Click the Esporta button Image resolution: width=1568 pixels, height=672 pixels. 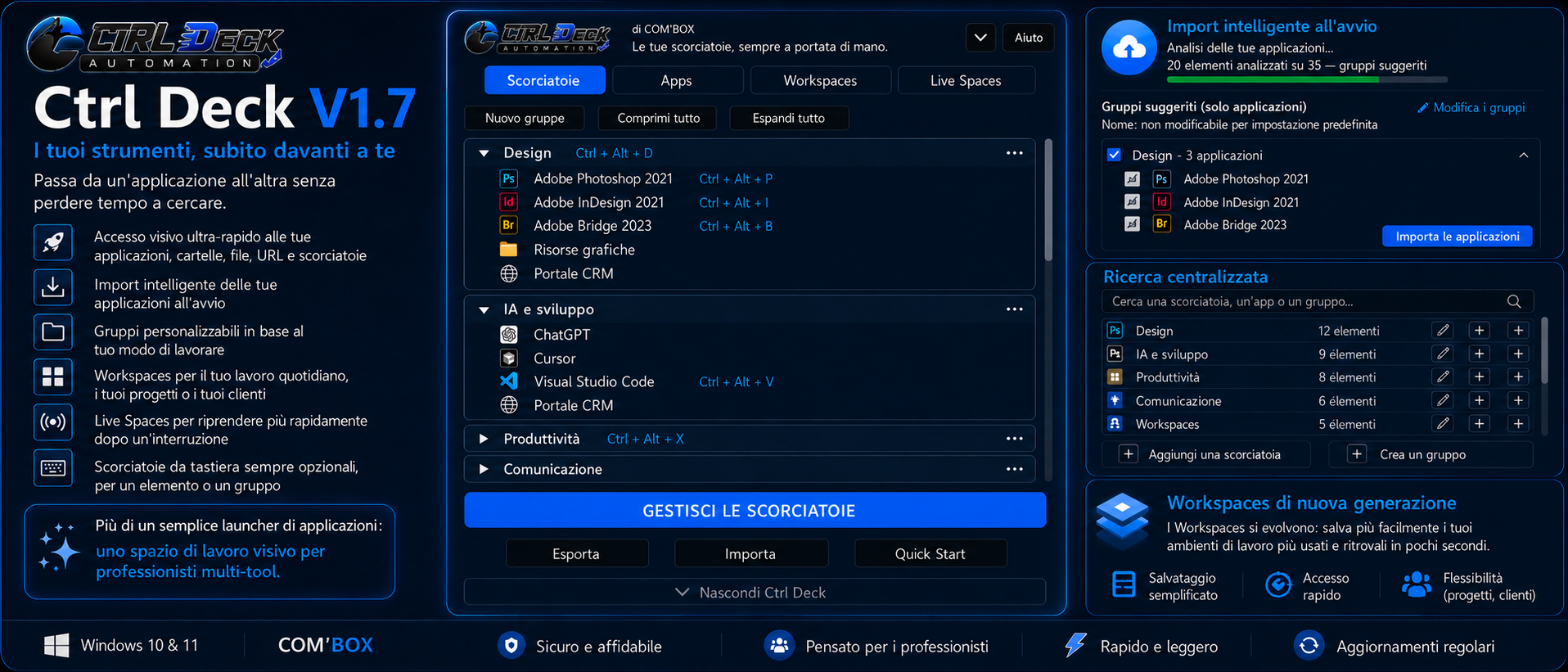(577, 554)
